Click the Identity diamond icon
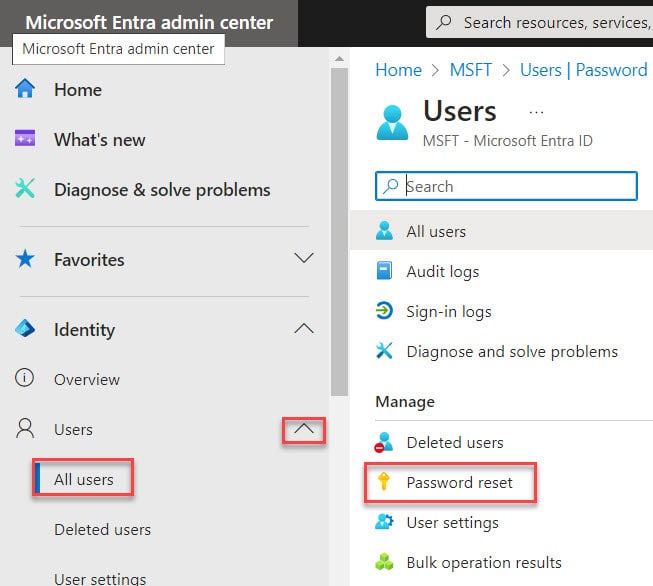Viewport: 653px width, 586px height. pyautogui.click(x=25, y=329)
